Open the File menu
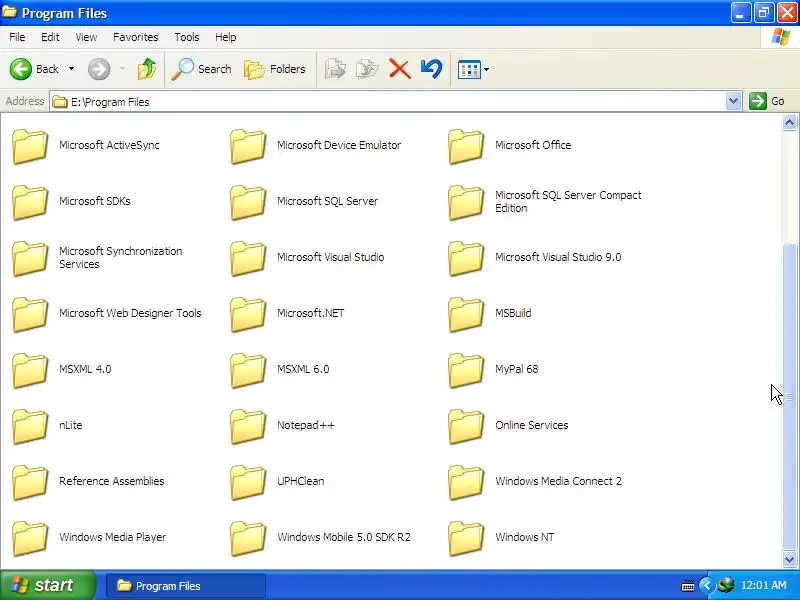Viewport: 800px width, 600px height. click(17, 37)
